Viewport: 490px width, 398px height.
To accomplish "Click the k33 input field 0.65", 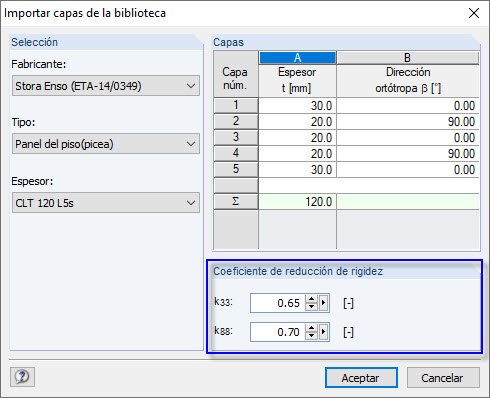I will (x=278, y=303).
